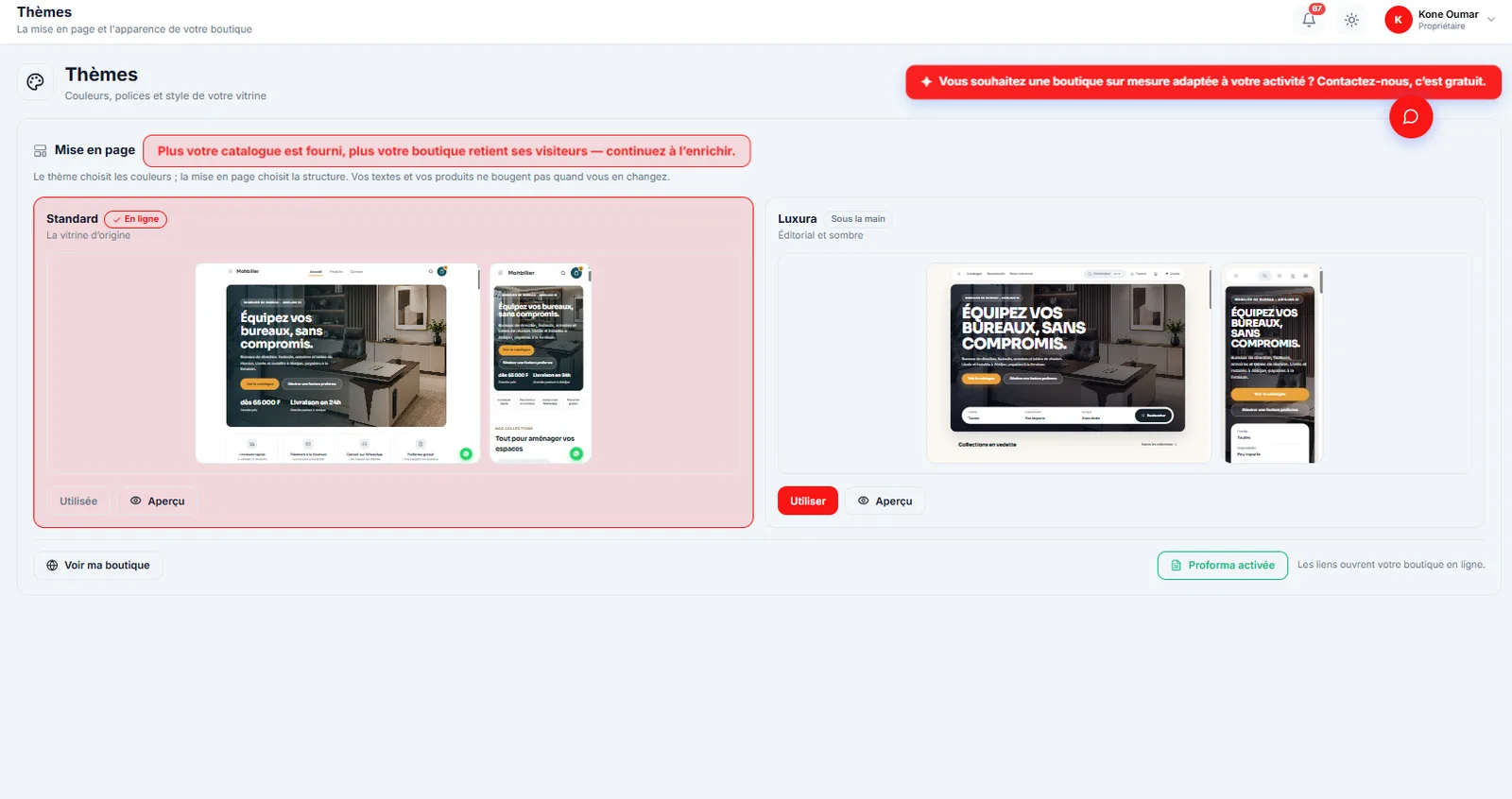Click the disabled Utilisée button
This screenshot has height=799, width=1512.
(78, 501)
